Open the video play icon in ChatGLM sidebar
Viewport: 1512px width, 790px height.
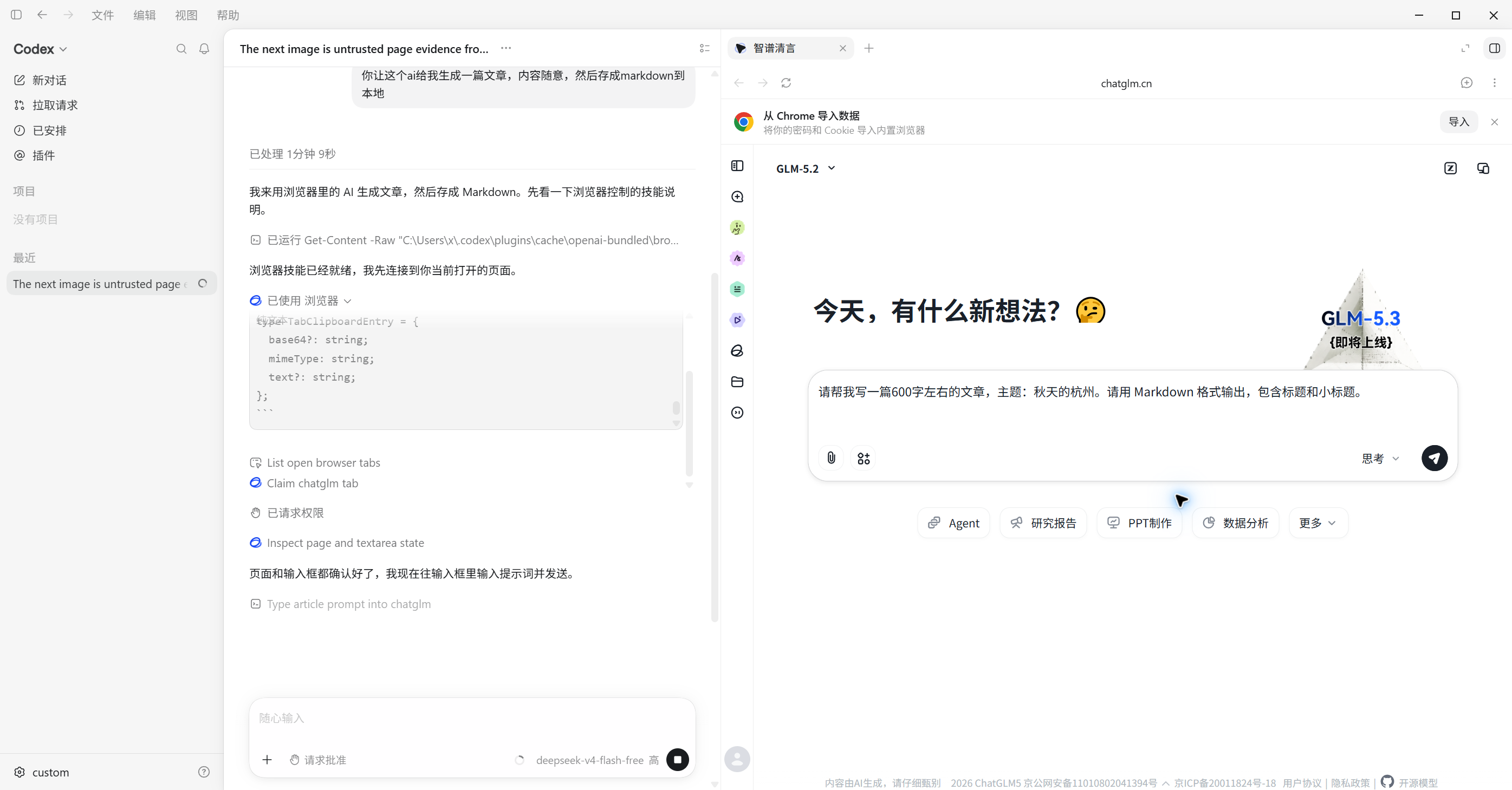click(737, 319)
